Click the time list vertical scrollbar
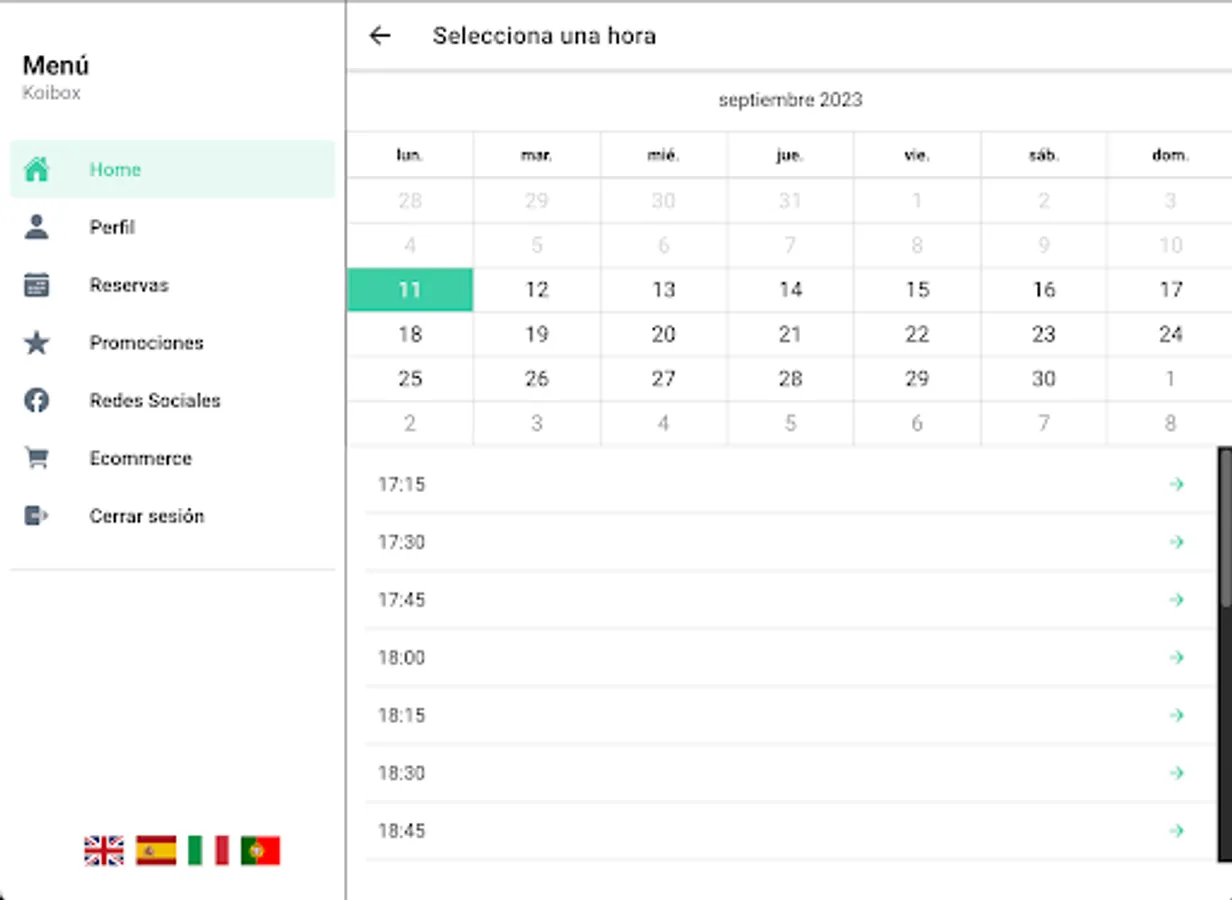This screenshot has width=1232, height=900. point(1225,530)
